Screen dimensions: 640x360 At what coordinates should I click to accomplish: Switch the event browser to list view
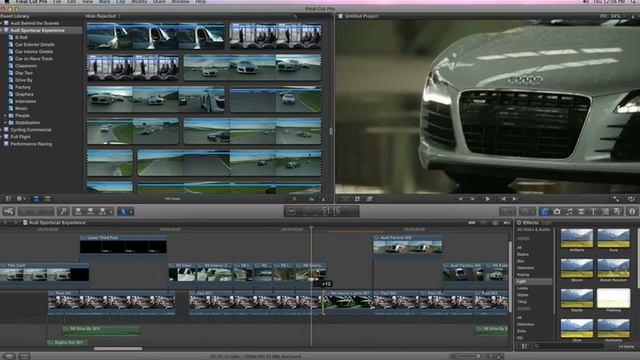pyautogui.click(x=47, y=199)
